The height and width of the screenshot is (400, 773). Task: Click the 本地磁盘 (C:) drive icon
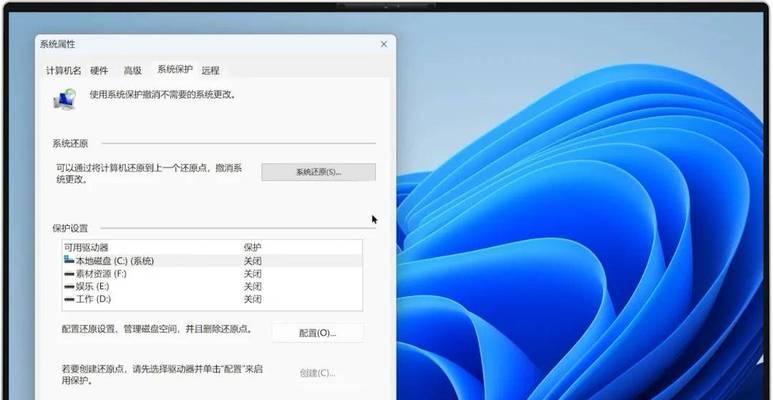pos(69,260)
